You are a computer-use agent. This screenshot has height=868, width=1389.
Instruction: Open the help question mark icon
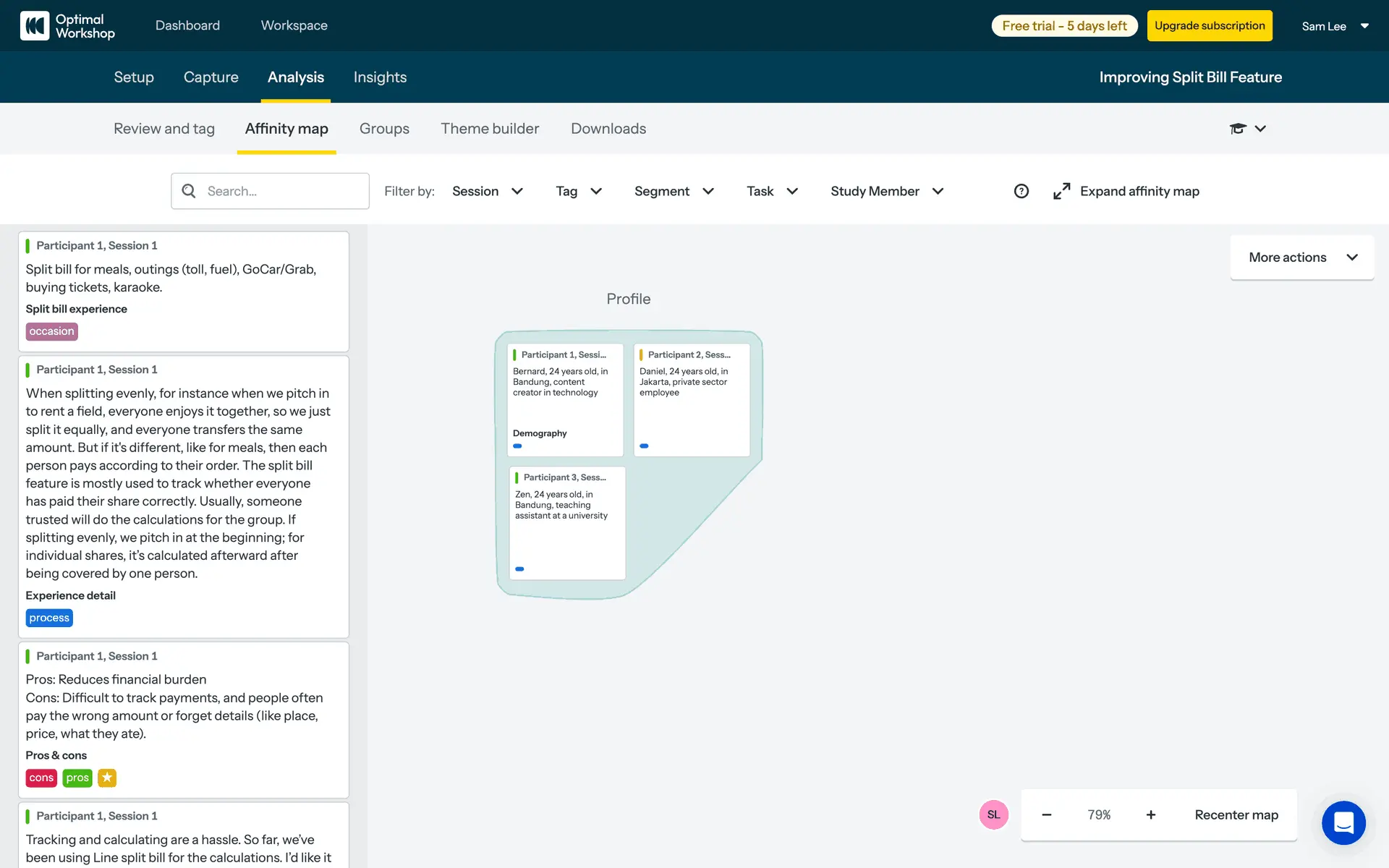tap(1021, 191)
